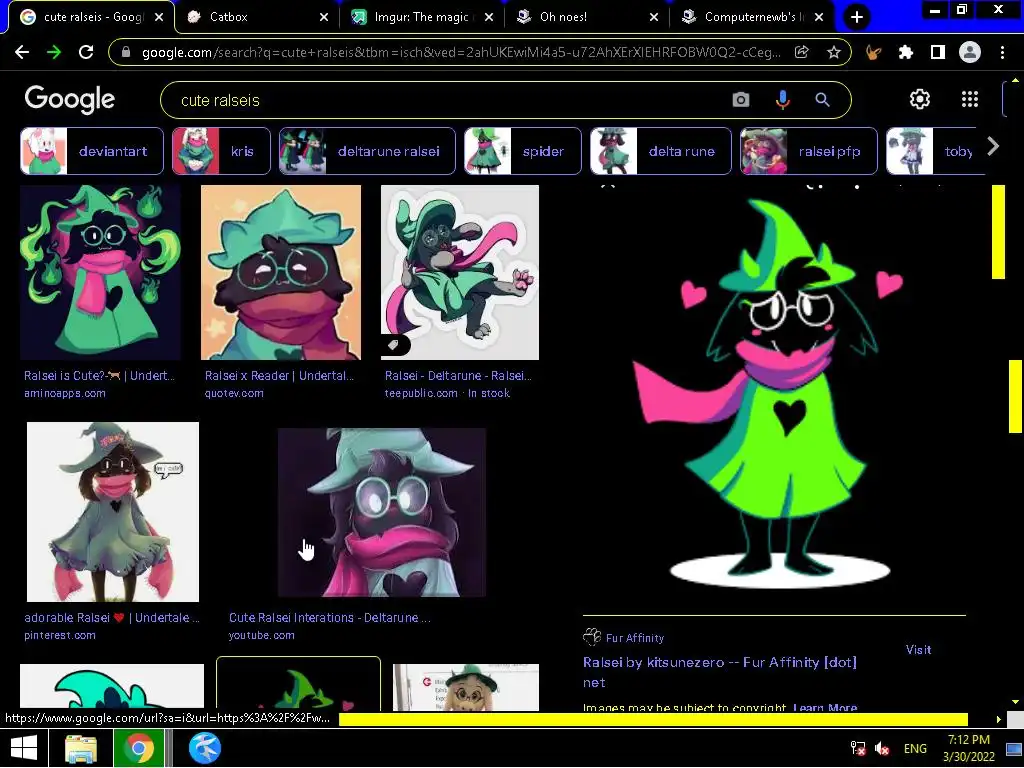Open the Extensions puzzle icon
1024x768 pixels.
[x=905, y=52]
